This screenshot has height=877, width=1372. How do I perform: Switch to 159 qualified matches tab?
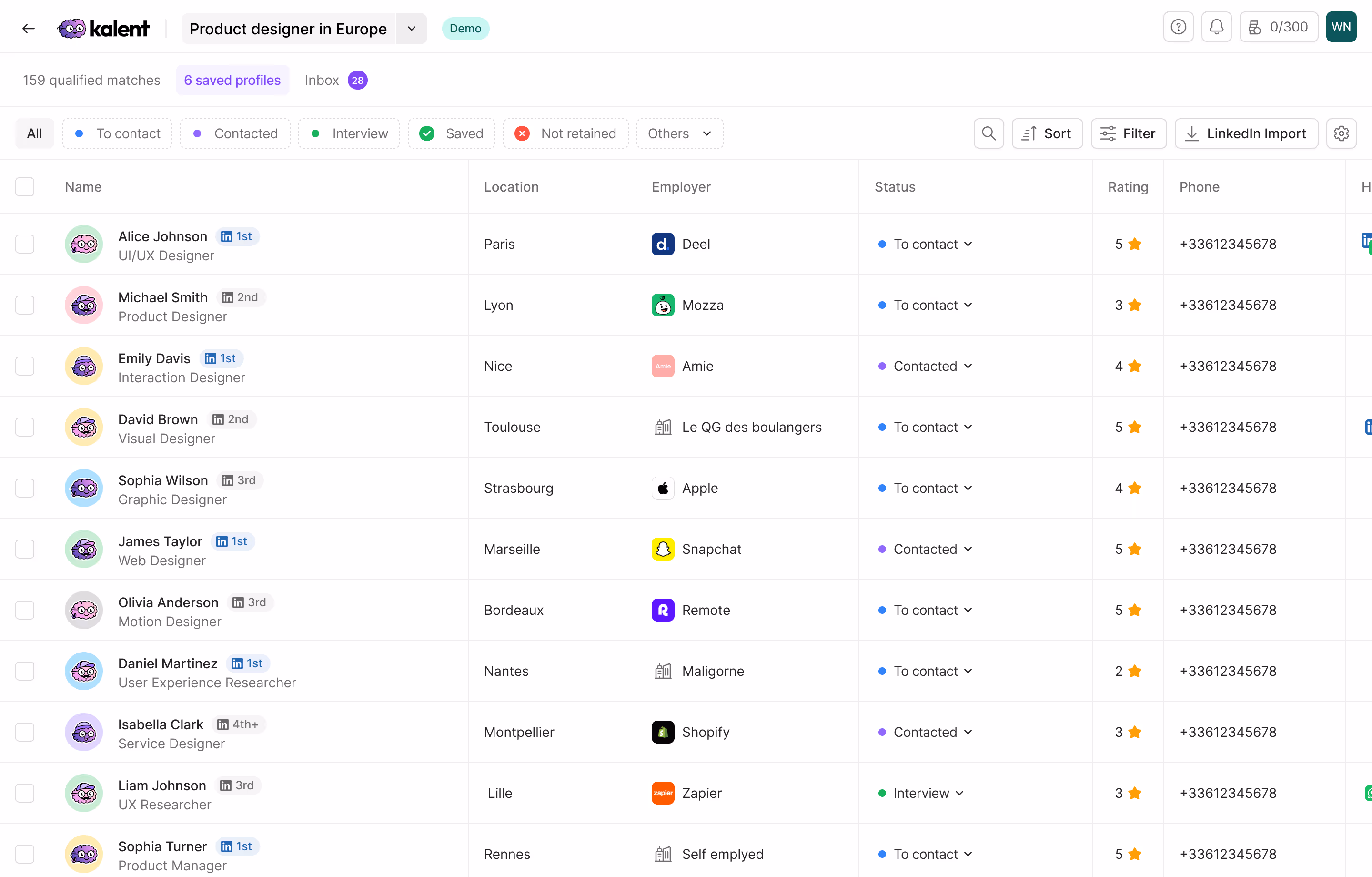[92, 81]
